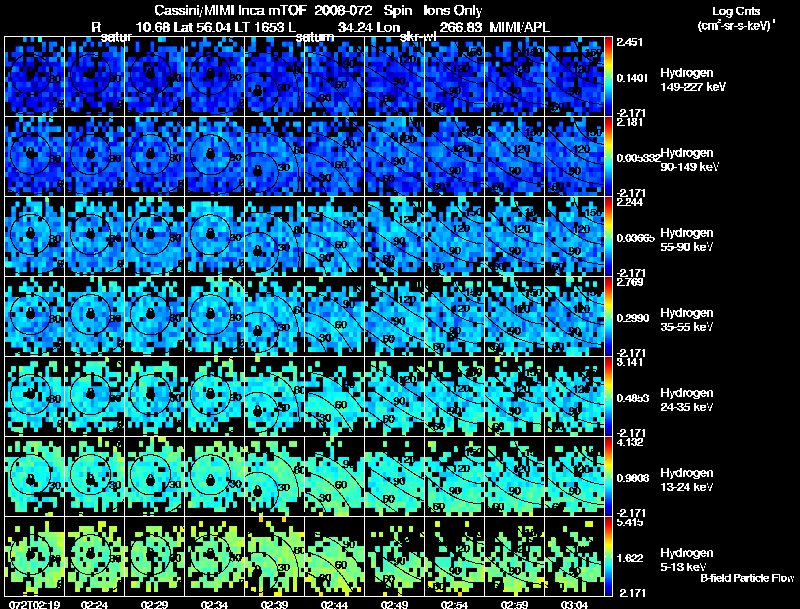Click the Ions Only title text

[453, 11]
